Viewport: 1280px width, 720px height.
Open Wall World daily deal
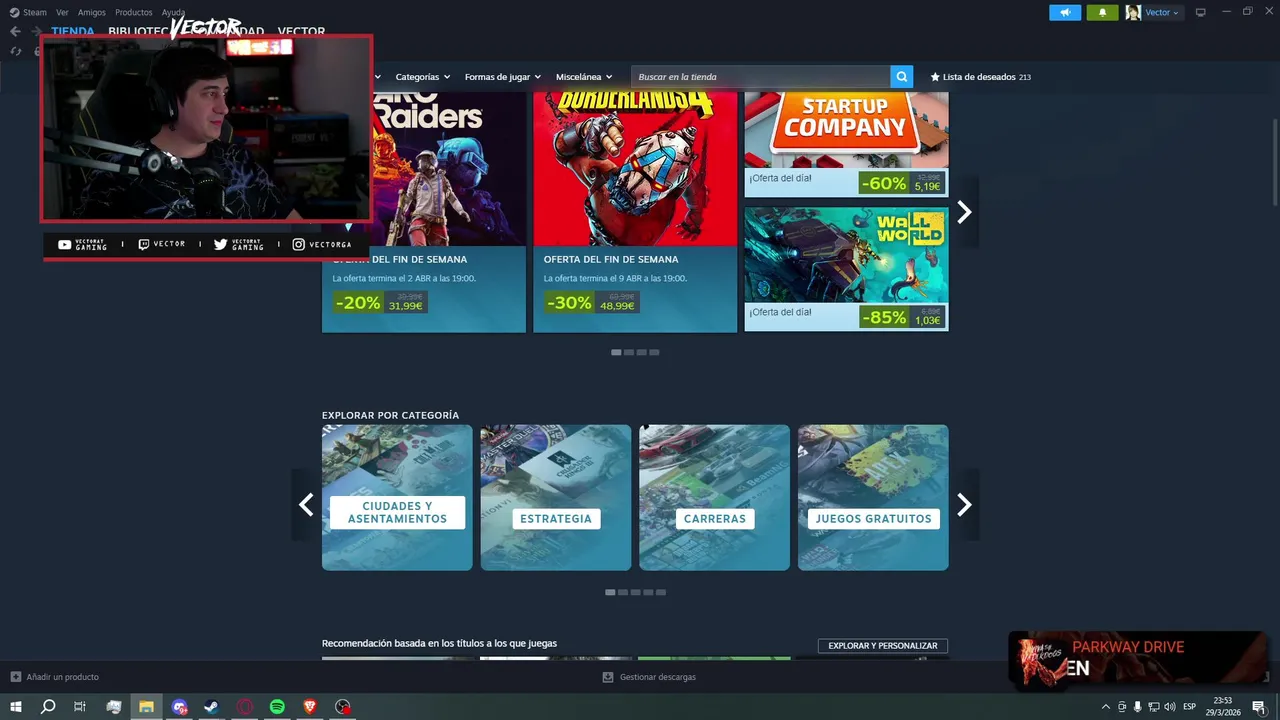pyautogui.click(x=846, y=269)
